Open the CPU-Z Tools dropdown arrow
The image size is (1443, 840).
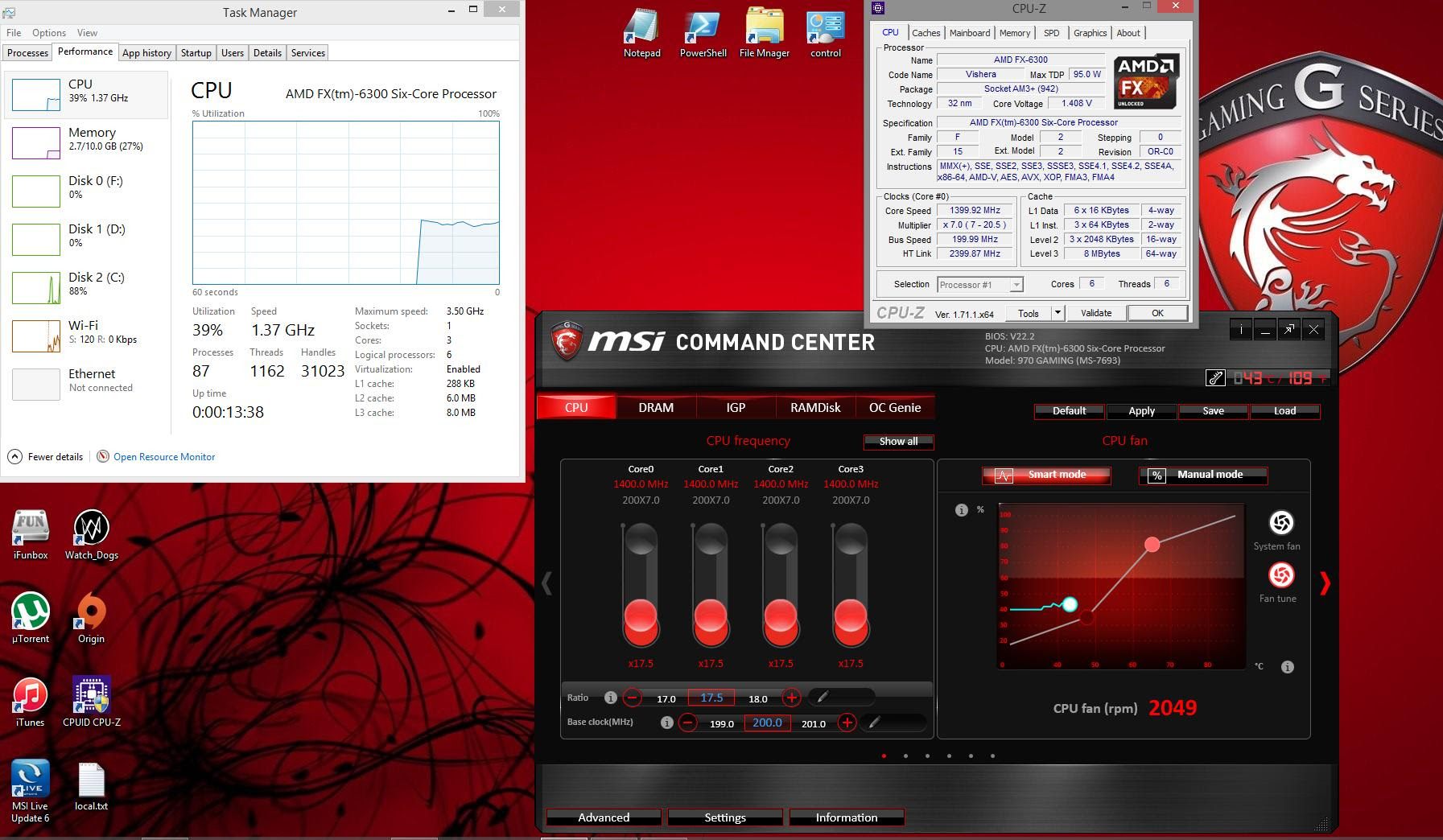1058,313
